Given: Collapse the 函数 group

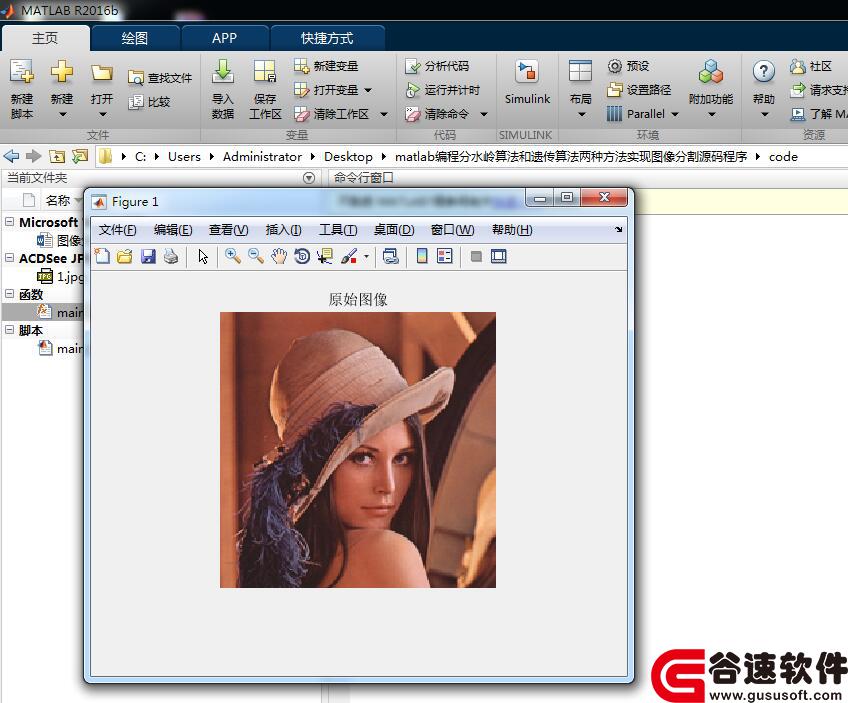Looking at the screenshot, I should click(10, 294).
